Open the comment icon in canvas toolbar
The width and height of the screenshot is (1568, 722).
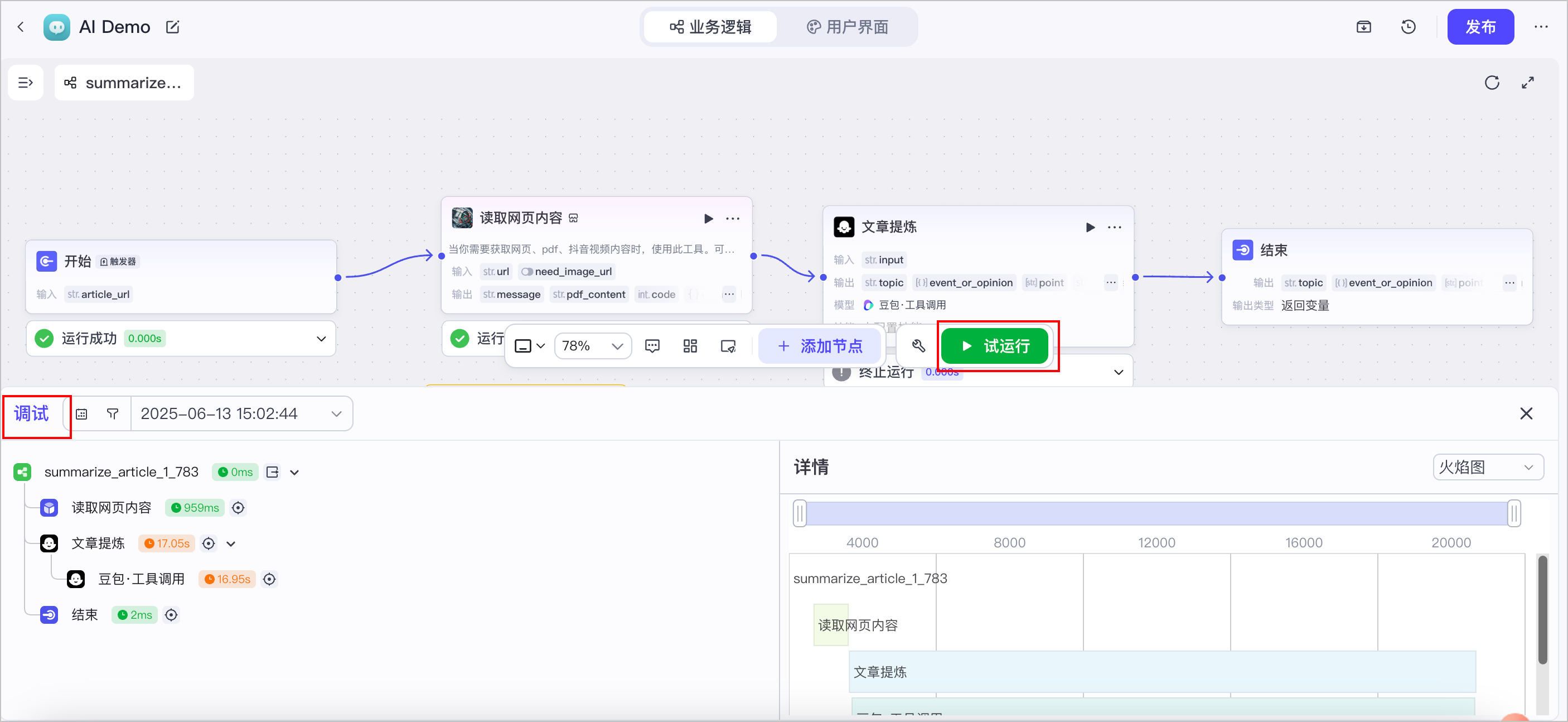tap(652, 346)
